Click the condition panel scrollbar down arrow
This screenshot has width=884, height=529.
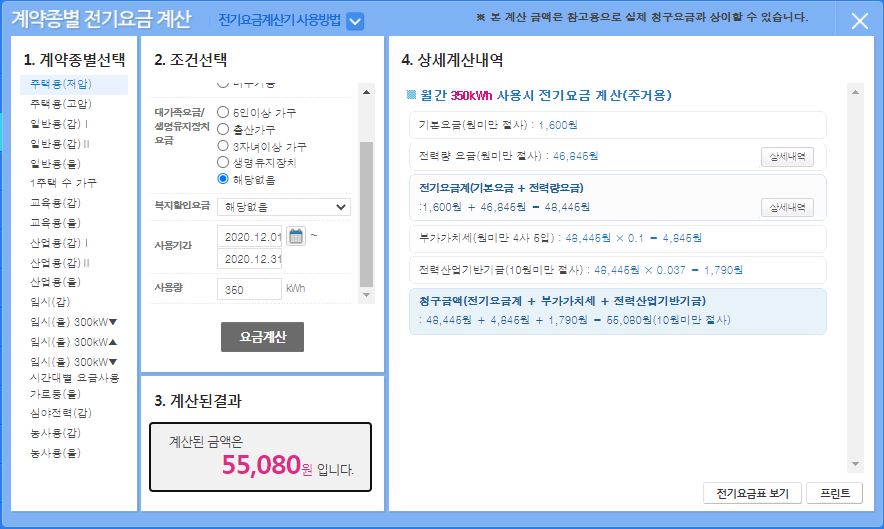(x=366, y=295)
